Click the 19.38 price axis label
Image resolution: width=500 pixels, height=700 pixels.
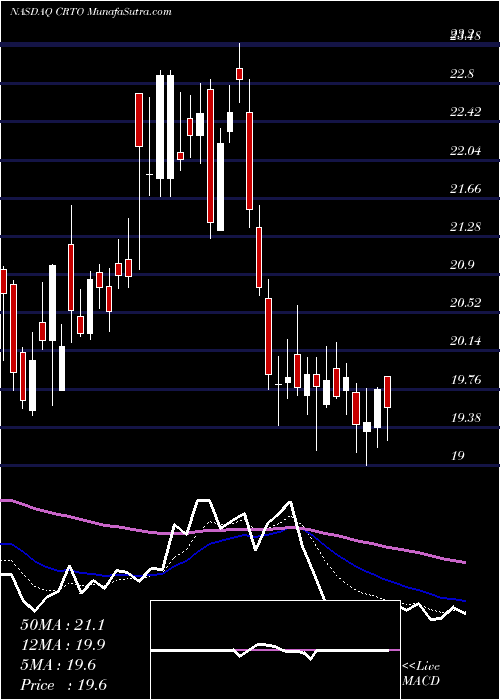[x=466, y=418]
